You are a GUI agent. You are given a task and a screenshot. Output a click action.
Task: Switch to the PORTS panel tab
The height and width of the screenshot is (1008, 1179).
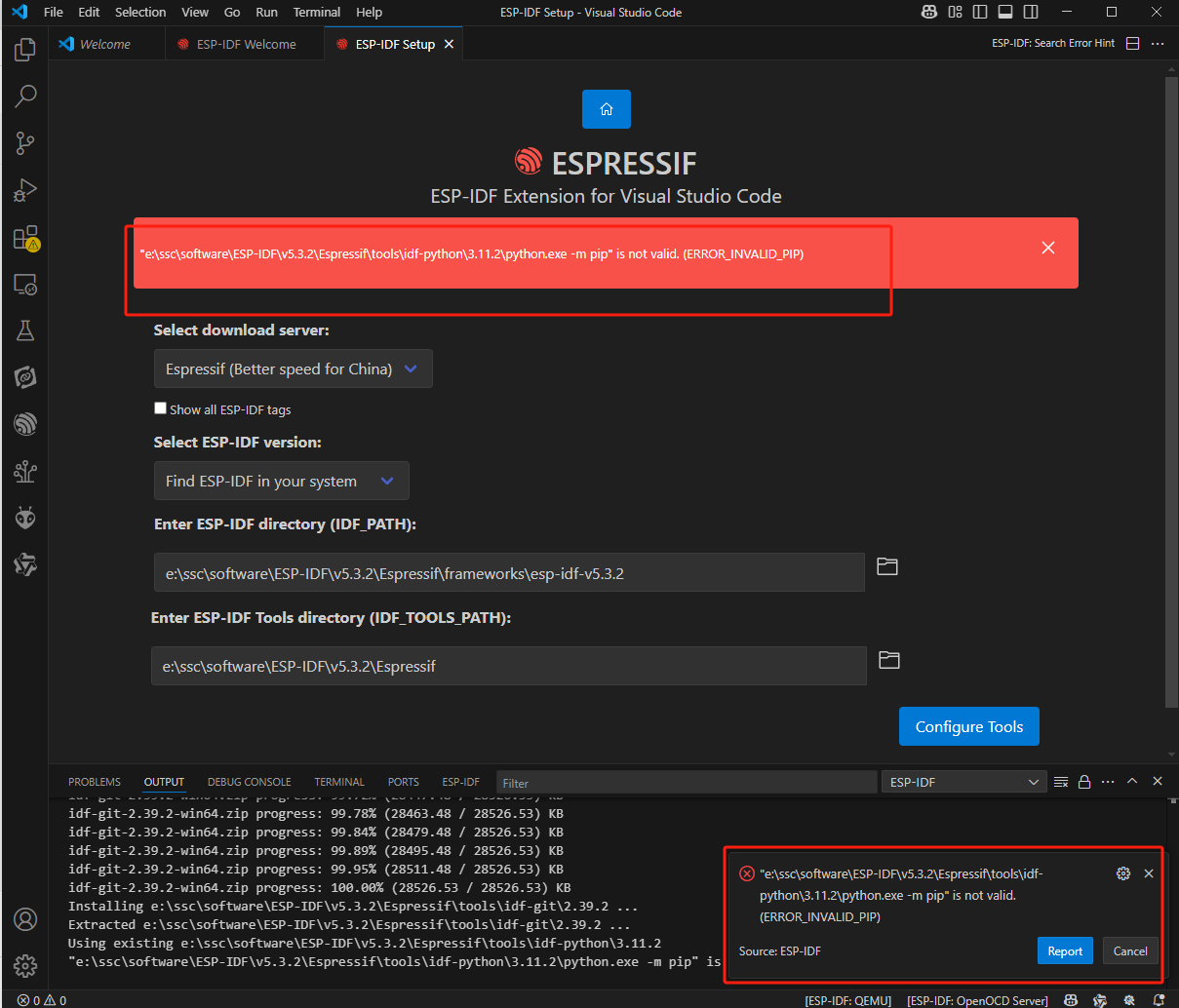pyautogui.click(x=403, y=782)
